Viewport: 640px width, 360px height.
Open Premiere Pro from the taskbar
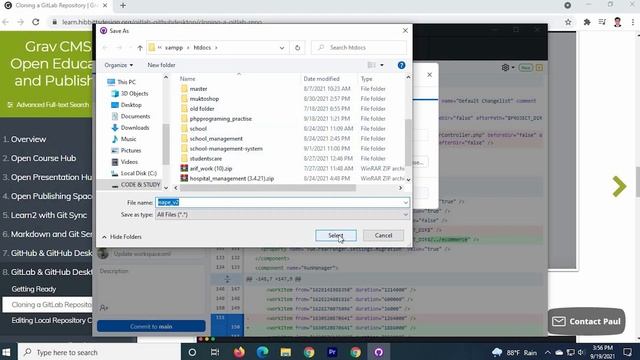(332, 352)
